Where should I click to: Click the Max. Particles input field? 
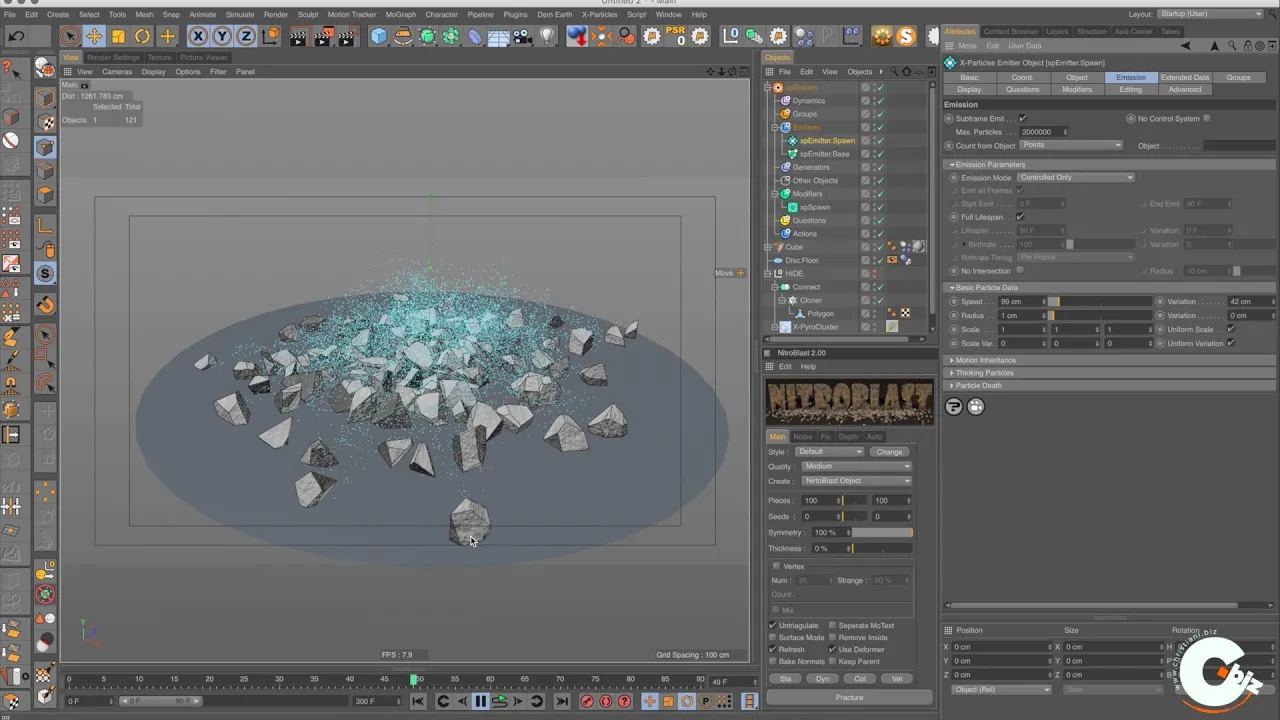[x=1043, y=132]
